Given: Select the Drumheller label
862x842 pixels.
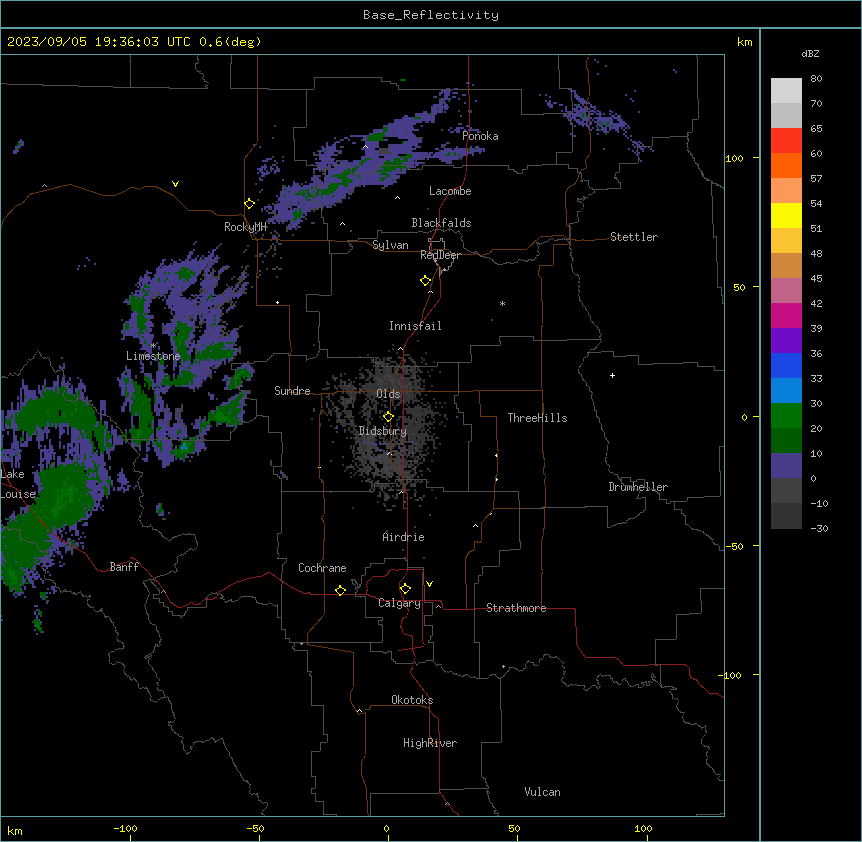Looking at the screenshot, I should [x=638, y=487].
